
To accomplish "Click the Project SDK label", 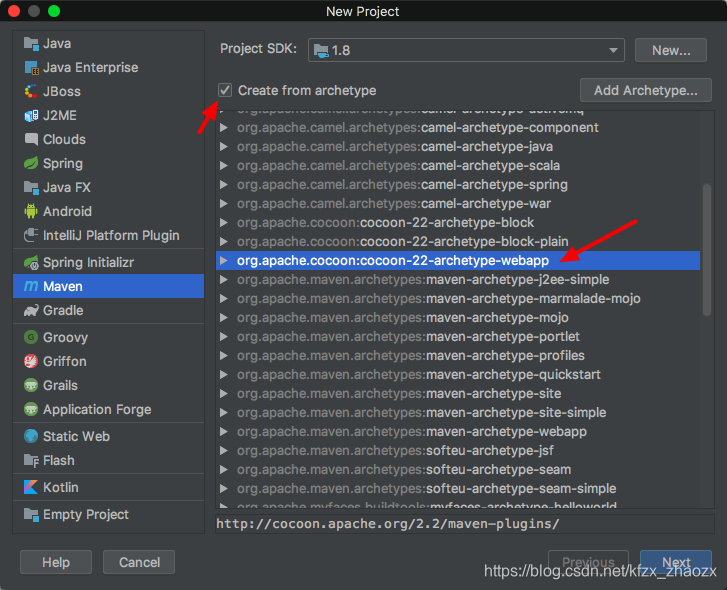I will [258, 49].
